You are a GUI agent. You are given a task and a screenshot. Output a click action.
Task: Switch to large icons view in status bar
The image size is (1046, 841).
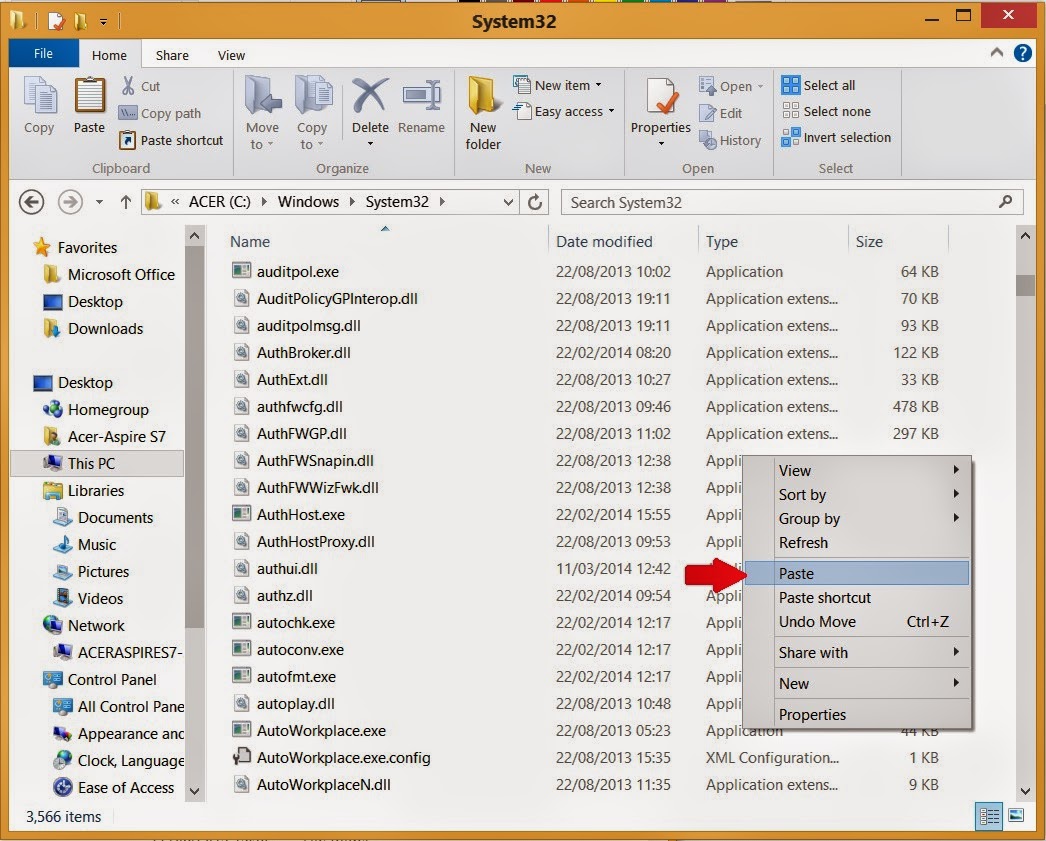(1016, 816)
